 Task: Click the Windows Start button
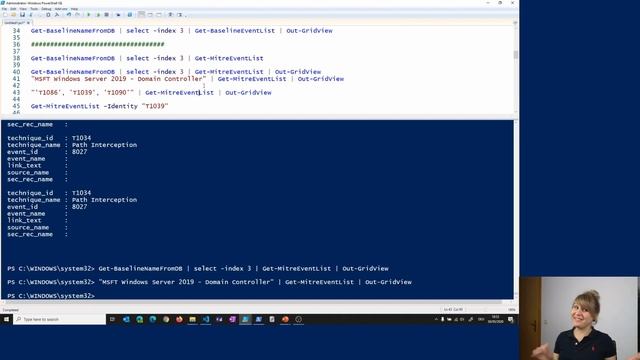click(x=6, y=319)
